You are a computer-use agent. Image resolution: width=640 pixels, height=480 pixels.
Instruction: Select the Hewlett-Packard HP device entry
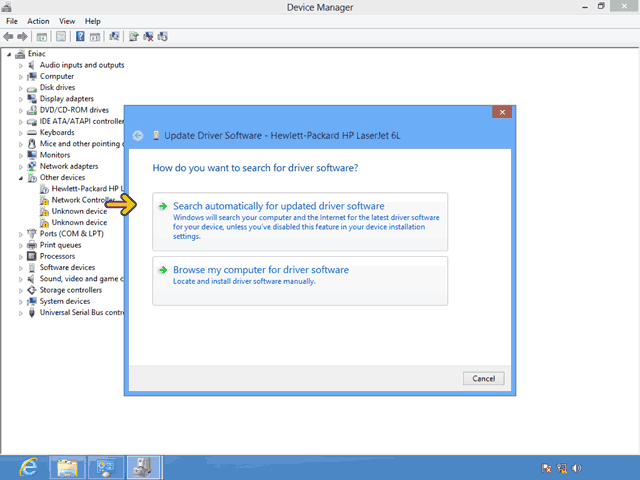point(88,189)
